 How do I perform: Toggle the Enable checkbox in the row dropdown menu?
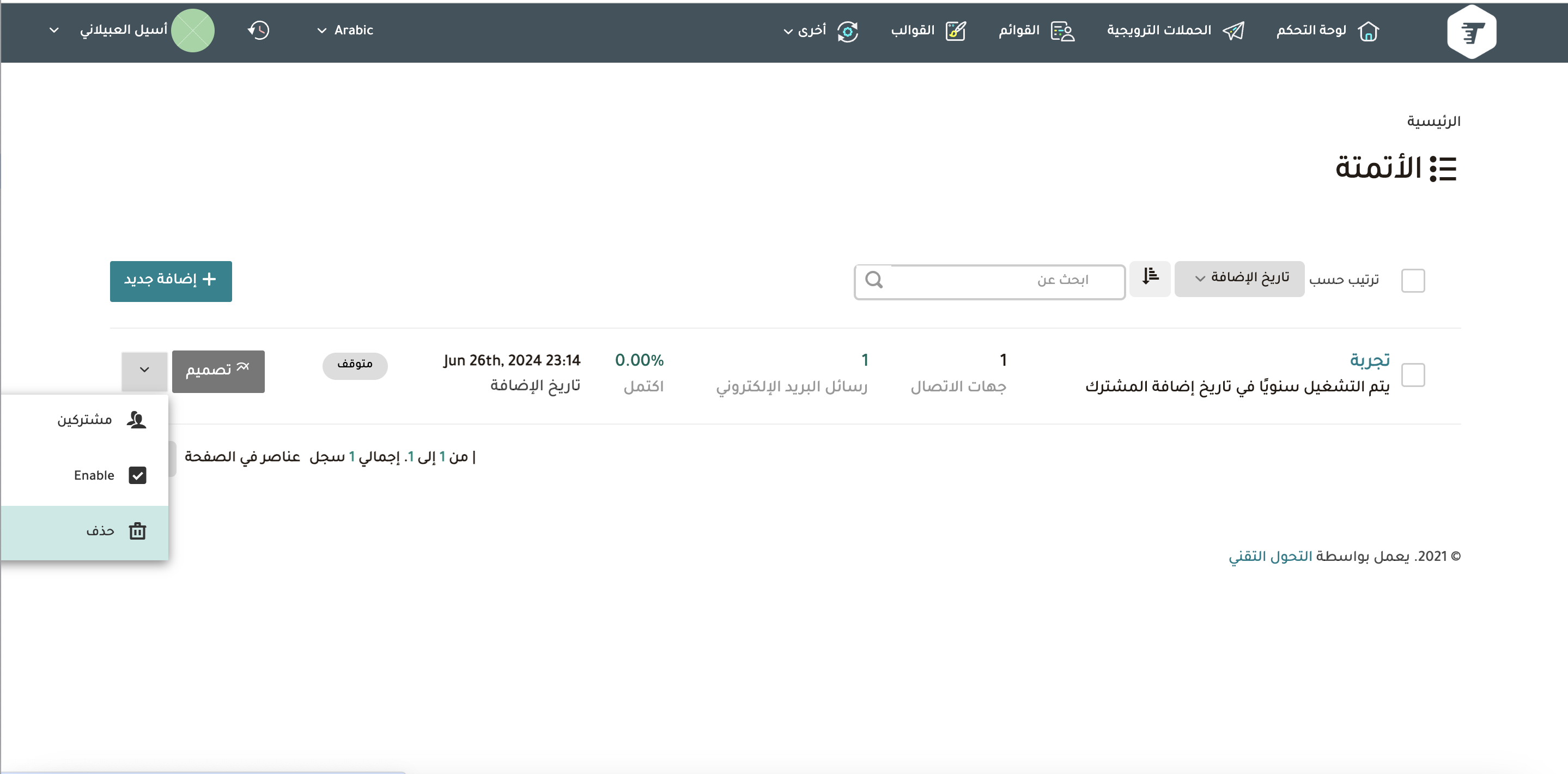137,476
